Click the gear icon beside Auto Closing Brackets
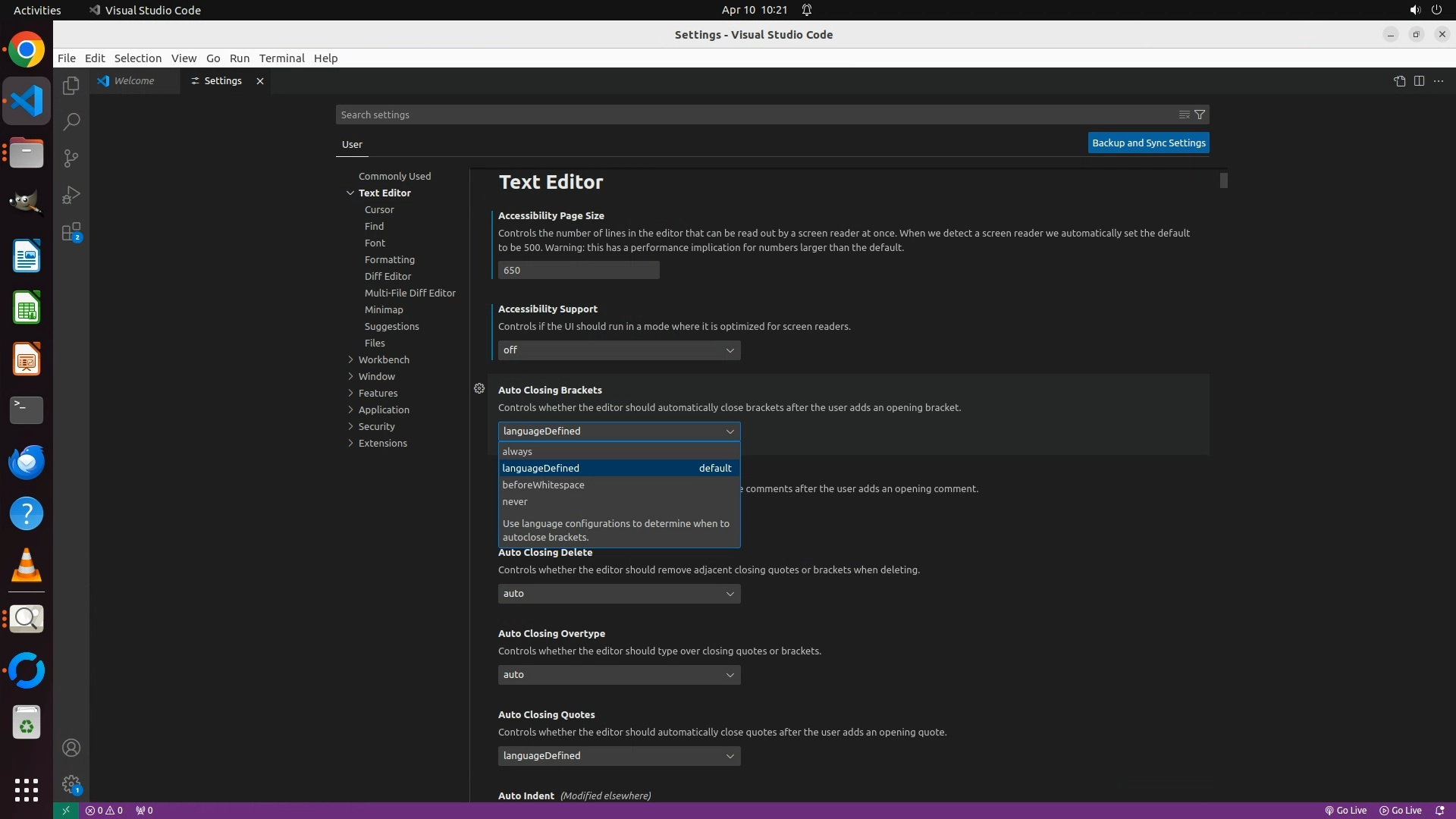Viewport: 1456px width, 819px height. pos(479,388)
